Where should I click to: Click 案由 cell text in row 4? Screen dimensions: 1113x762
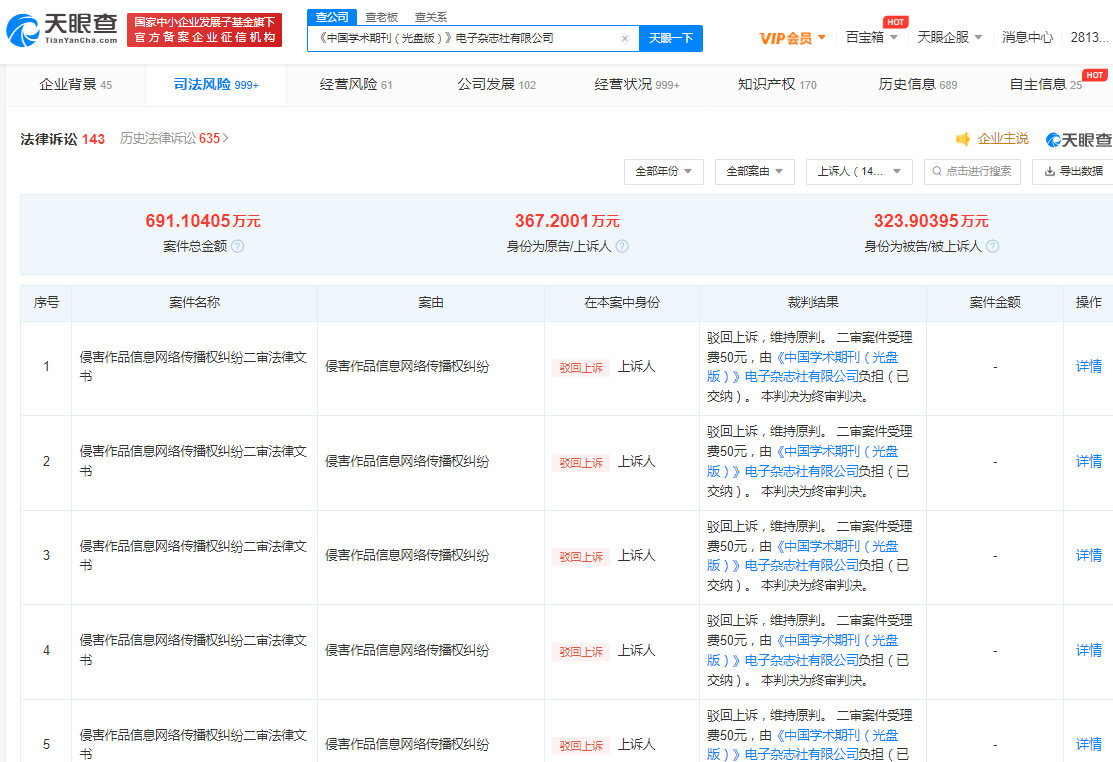click(407, 650)
